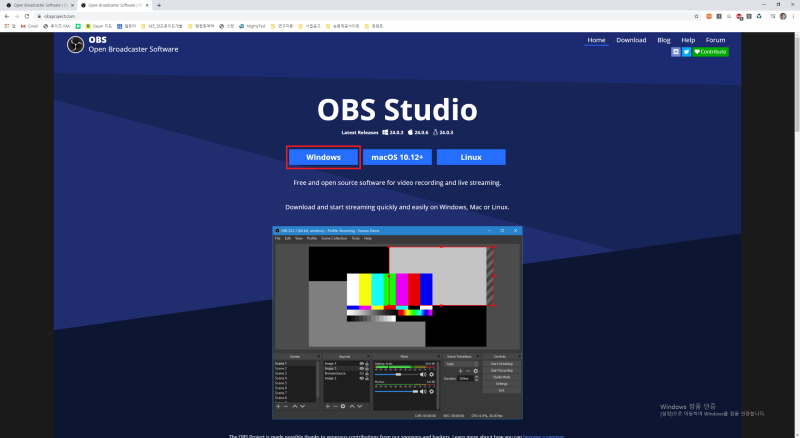Go to Home in site navigation
The height and width of the screenshot is (438, 800).
click(596, 40)
